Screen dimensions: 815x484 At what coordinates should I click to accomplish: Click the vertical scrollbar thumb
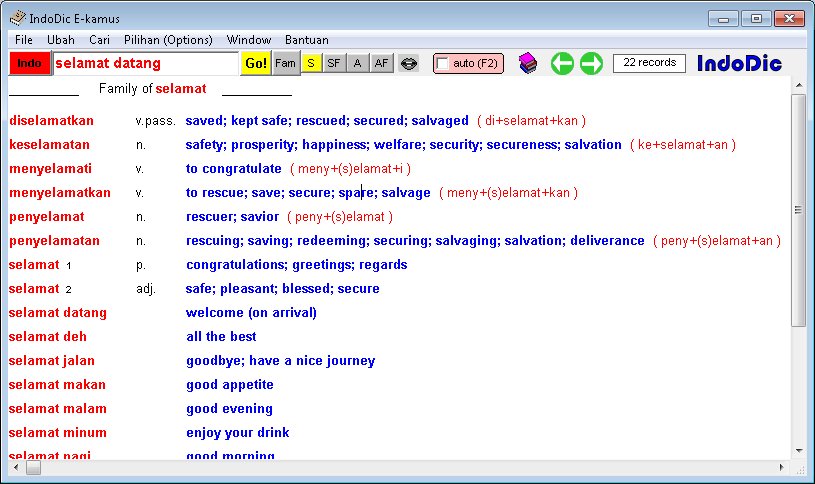(799, 210)
